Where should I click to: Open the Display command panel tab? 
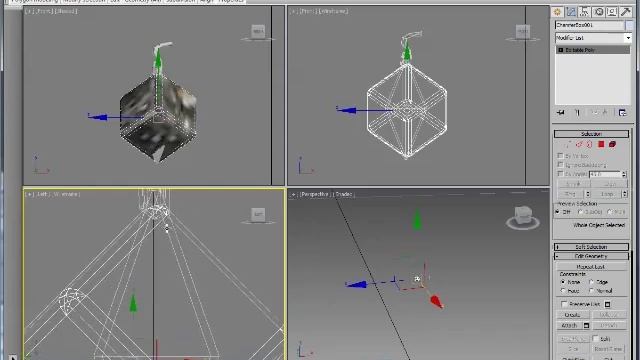coord(612,12)
